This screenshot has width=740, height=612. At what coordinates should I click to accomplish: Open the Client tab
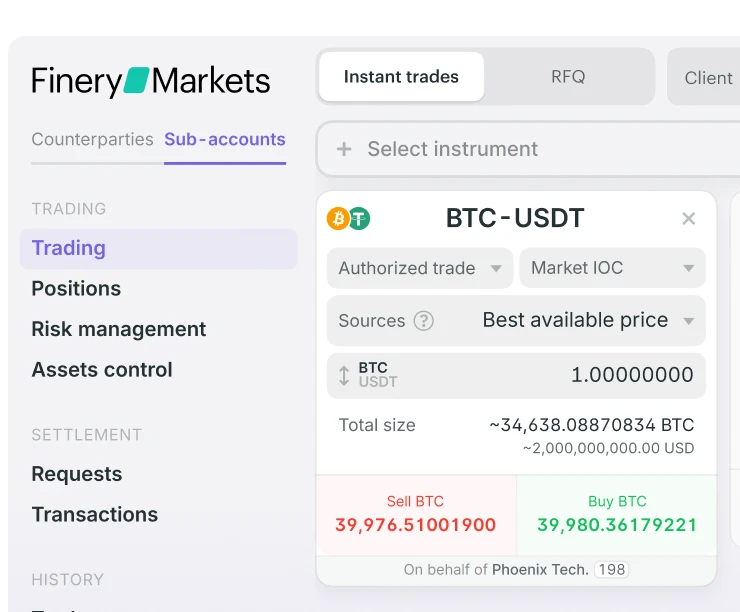[x=708, y=78]
